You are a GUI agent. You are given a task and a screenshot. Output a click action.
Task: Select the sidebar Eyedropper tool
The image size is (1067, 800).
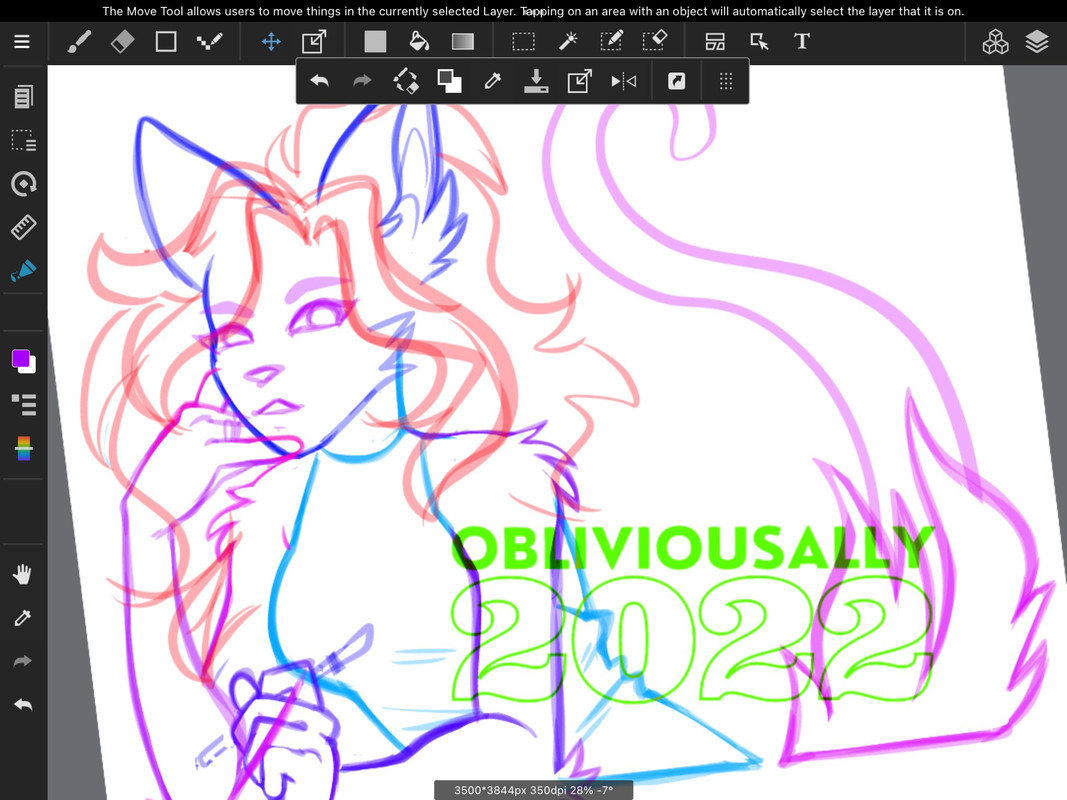click(x=22, y=618)
